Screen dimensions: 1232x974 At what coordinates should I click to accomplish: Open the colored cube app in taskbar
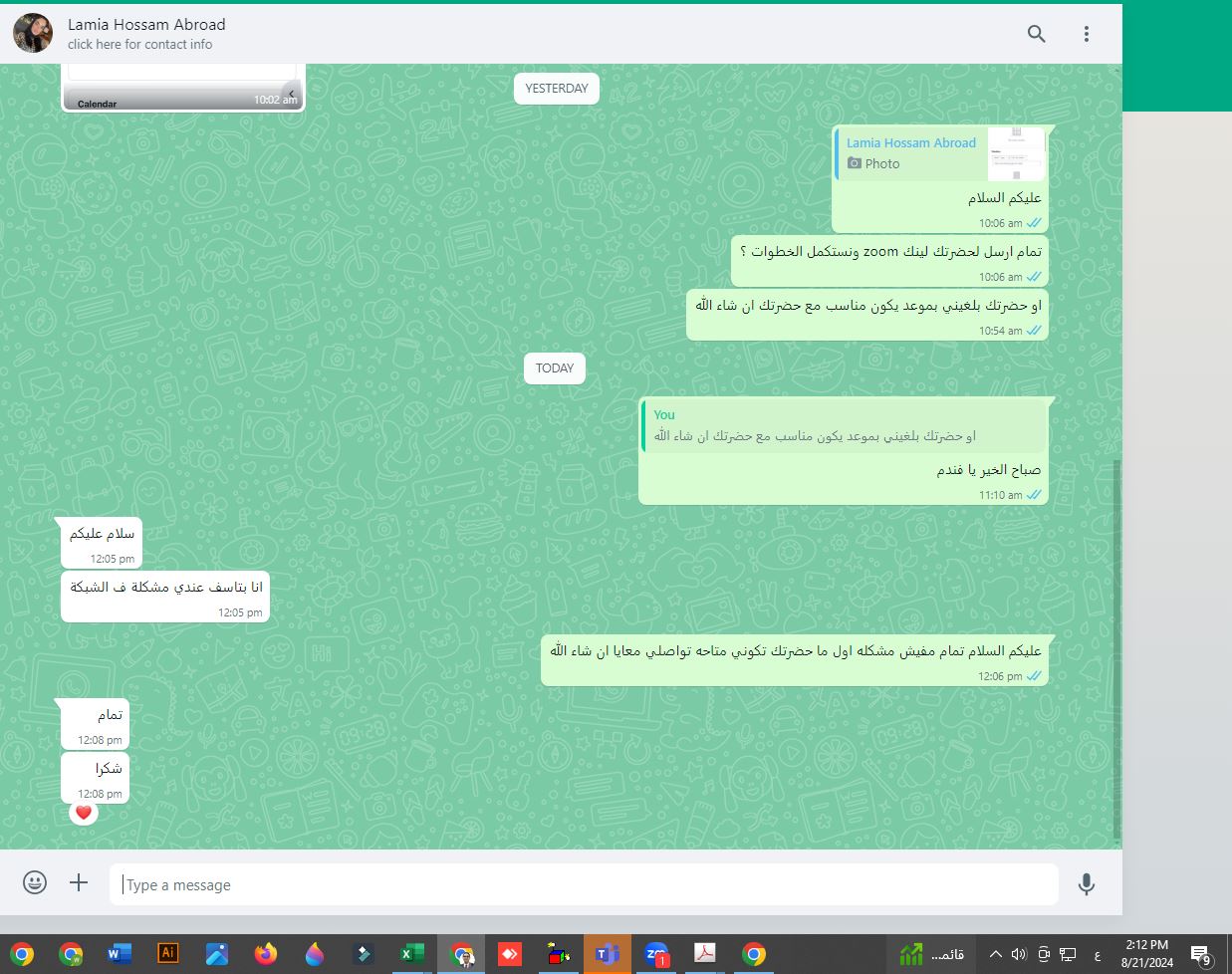tap(559, 954)
